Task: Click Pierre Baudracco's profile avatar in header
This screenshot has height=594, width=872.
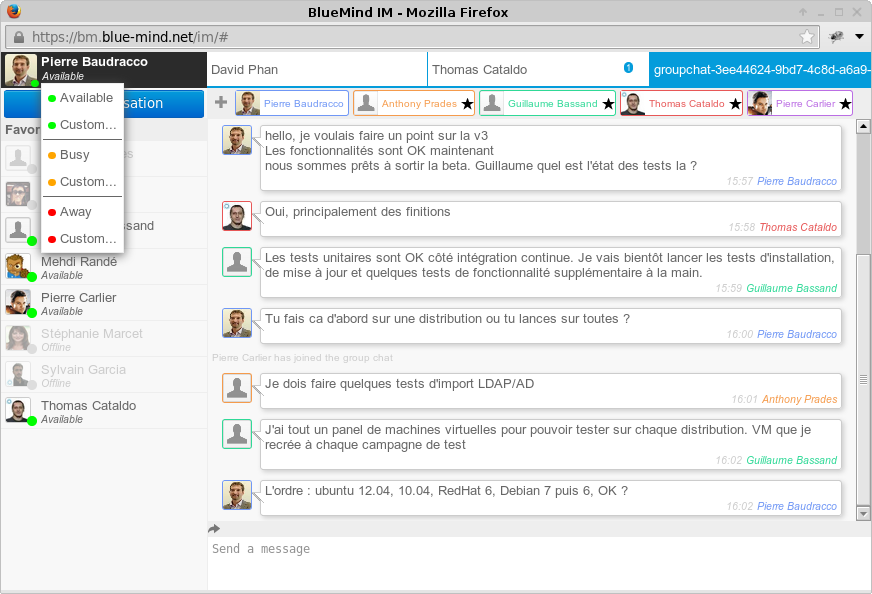Action: (x=21, y=70)
